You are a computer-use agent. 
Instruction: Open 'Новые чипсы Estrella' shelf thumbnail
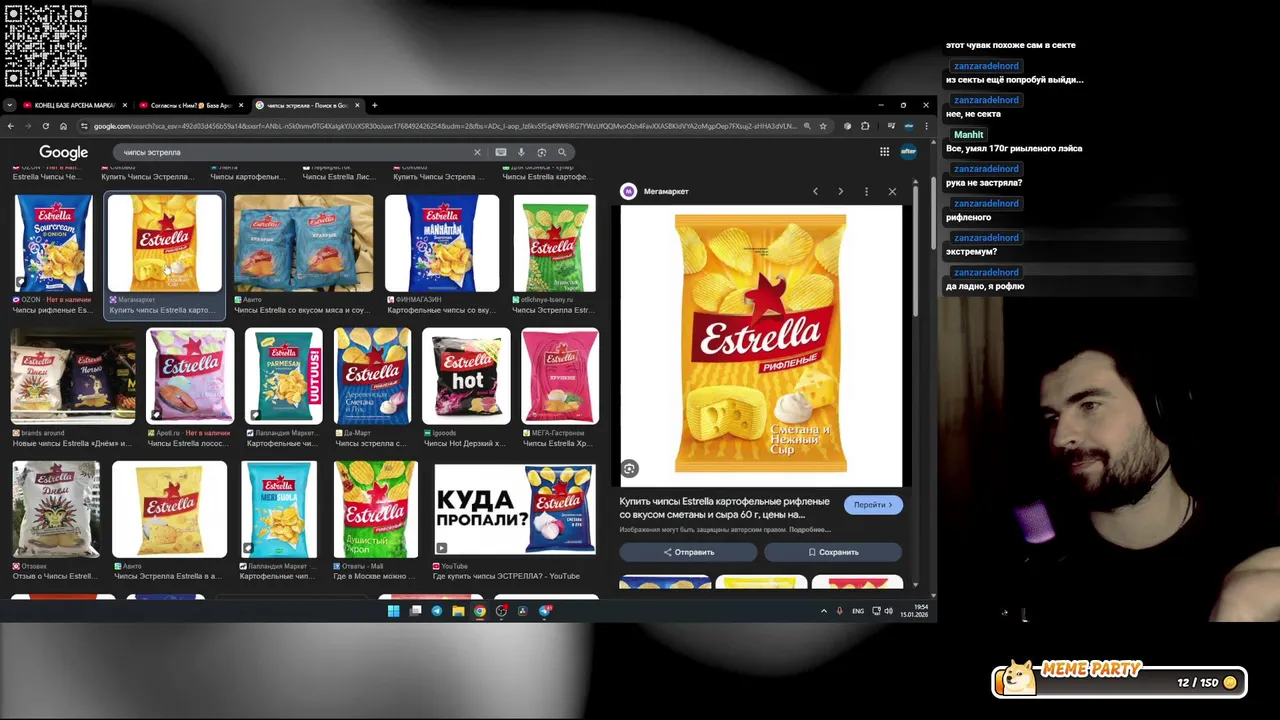(x=73, y=376)
